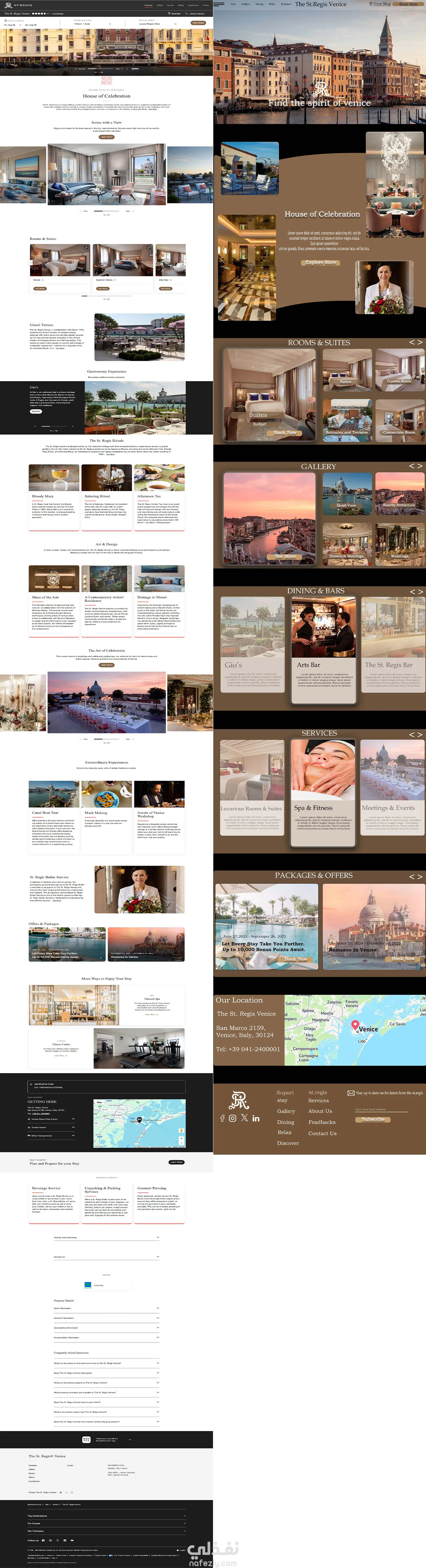The height and width of the screenshot is (1568, 426).
Task: Open the Spa & Fitness service card
Action: pos(323,793)
